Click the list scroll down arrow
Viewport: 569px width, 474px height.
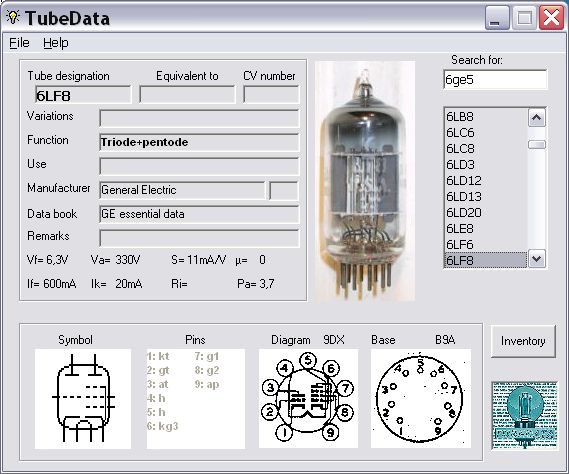(537, 259)
